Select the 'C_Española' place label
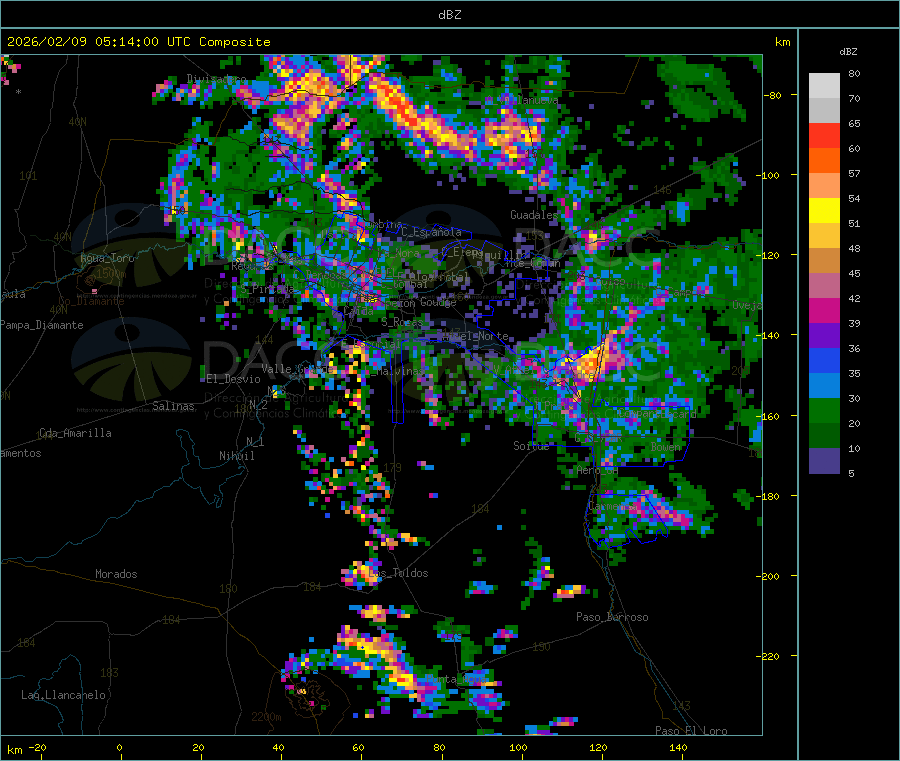Screen dimensions: 900x761 431,232
